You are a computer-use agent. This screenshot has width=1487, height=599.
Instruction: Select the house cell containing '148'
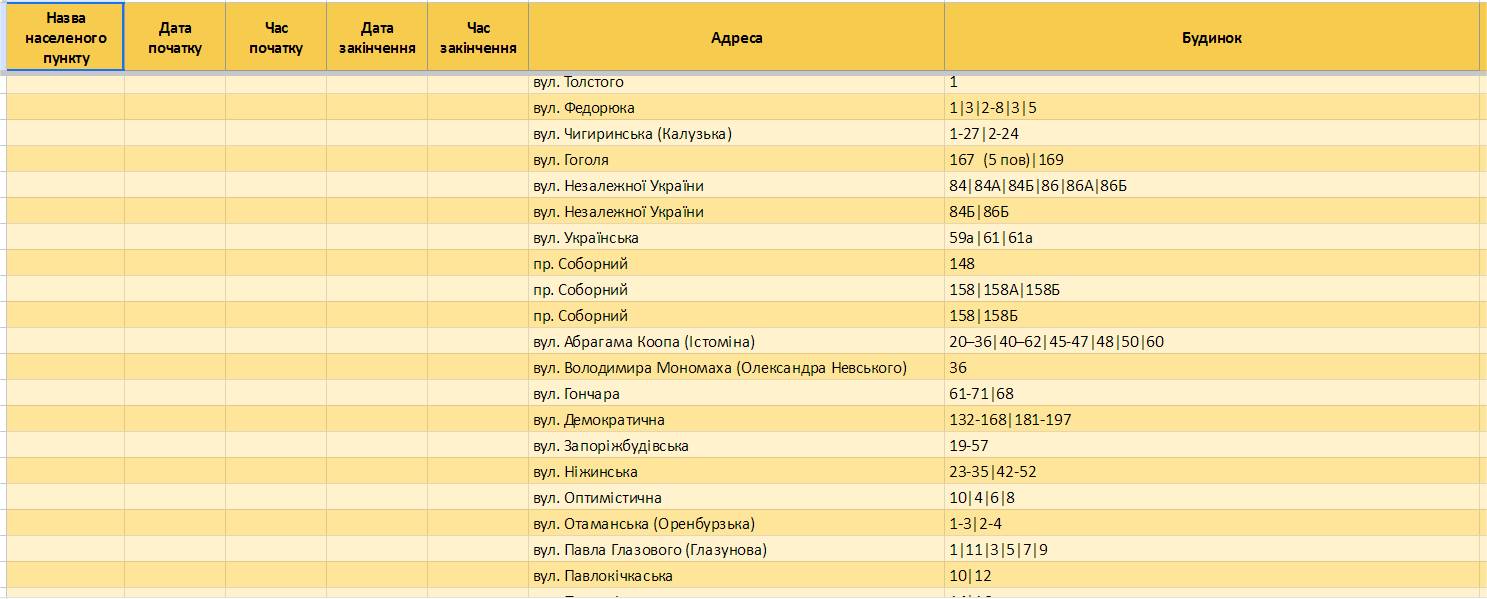click(1212, 263)
